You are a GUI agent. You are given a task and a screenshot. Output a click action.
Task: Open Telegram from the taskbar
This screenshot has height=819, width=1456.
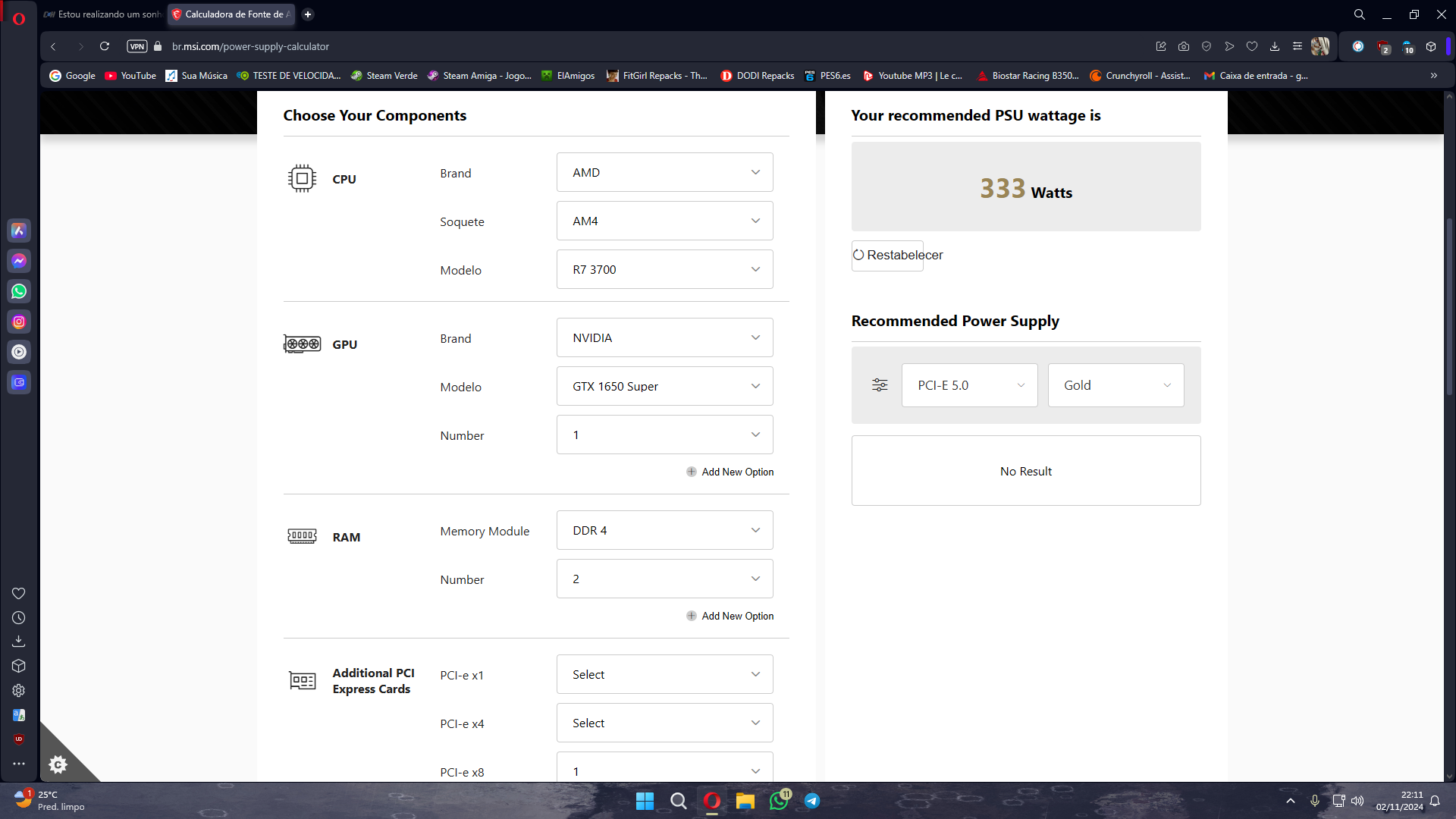coord(812,801)
